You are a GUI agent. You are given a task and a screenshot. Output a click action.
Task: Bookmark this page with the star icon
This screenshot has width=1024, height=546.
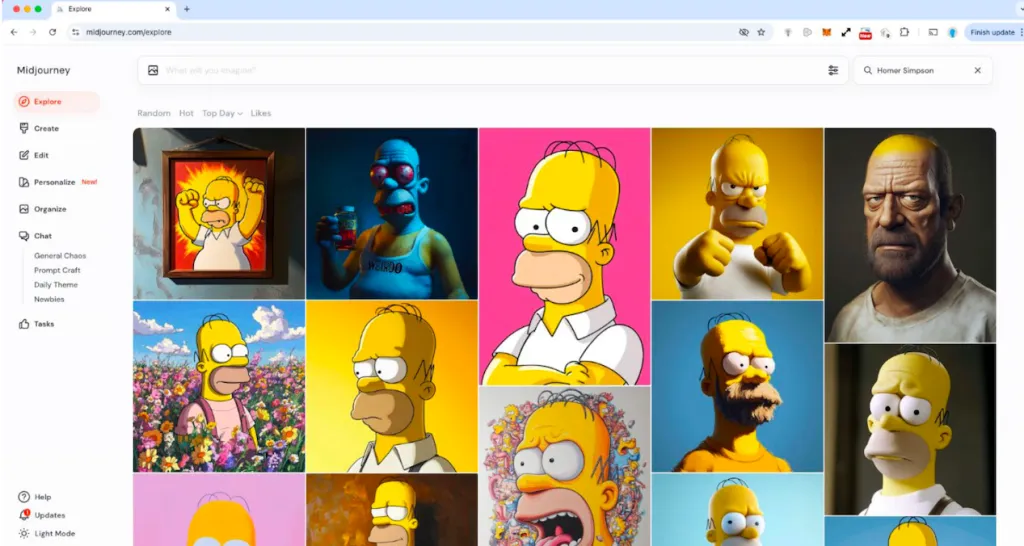click(761, 32)
